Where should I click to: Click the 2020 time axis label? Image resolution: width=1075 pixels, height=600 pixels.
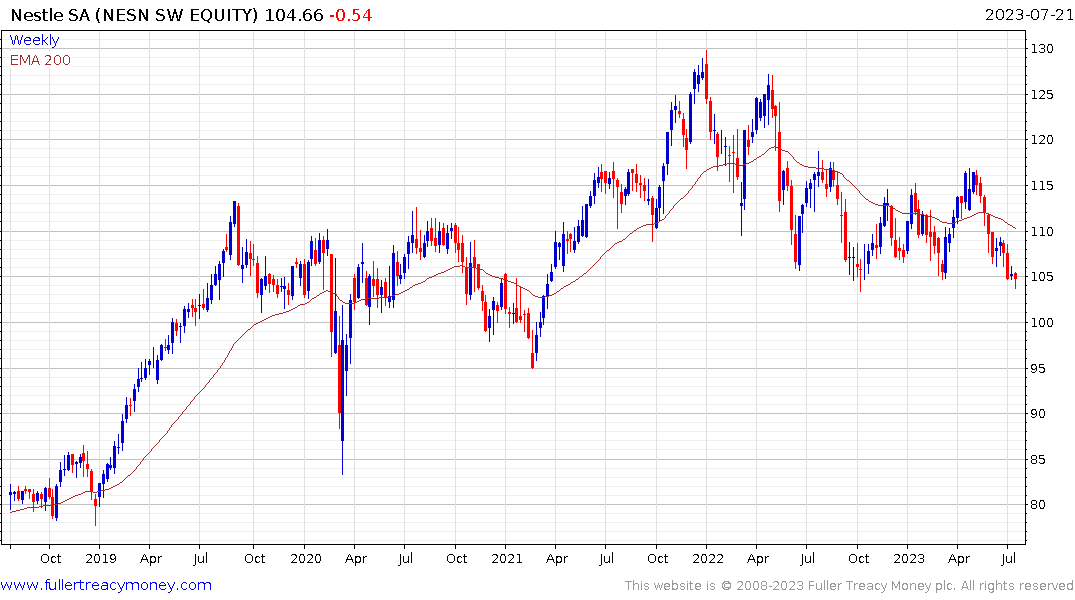[x=306, y=558]
